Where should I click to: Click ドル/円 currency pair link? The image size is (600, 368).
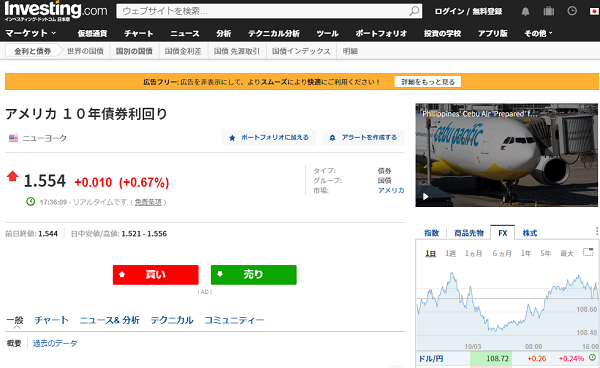pyautogui.click(x=431, y=358)
